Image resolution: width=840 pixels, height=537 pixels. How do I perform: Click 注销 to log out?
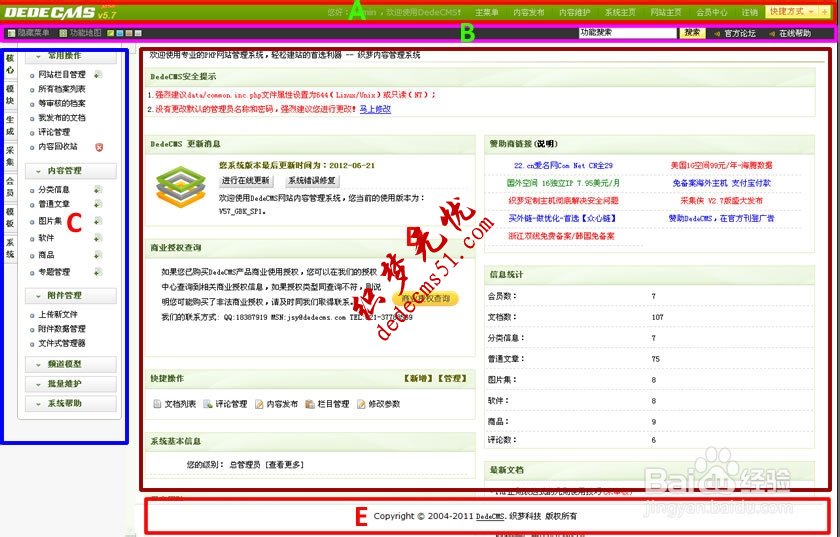[x=749, y=12]
